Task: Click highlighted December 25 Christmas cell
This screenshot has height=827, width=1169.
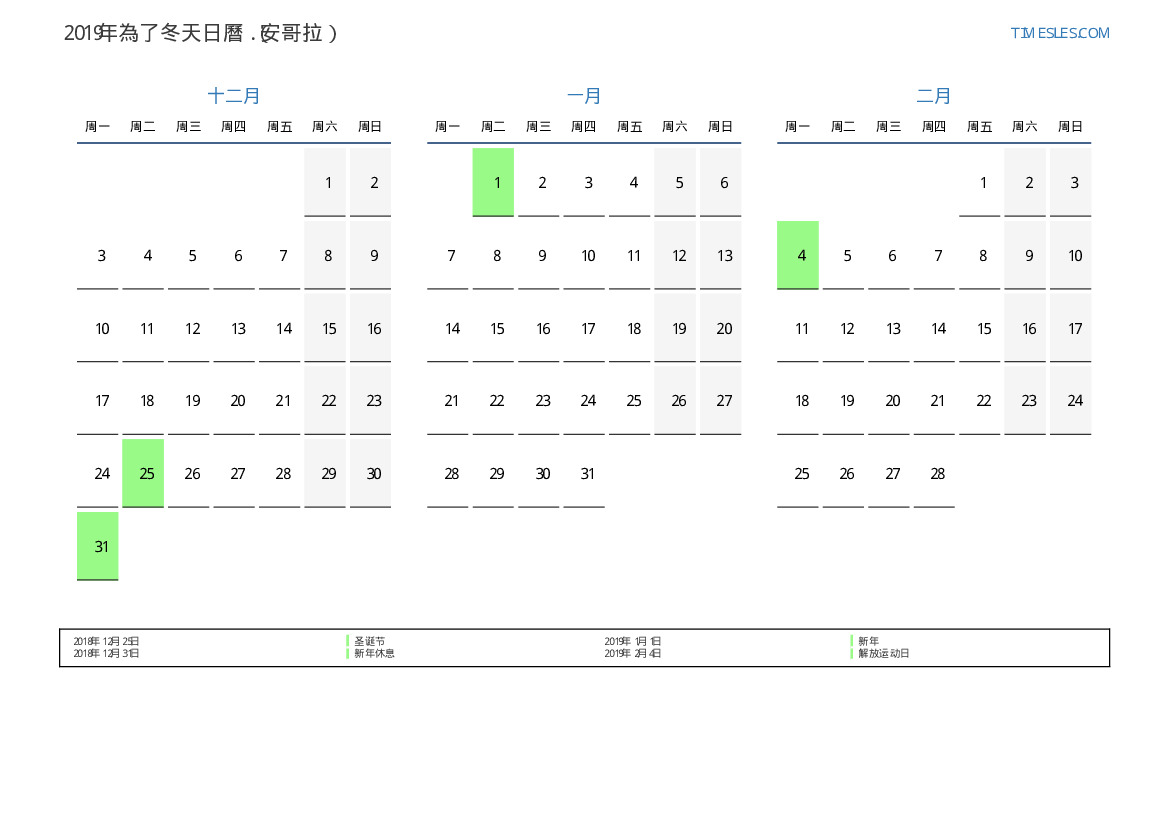Action: [x=143, y=473]
